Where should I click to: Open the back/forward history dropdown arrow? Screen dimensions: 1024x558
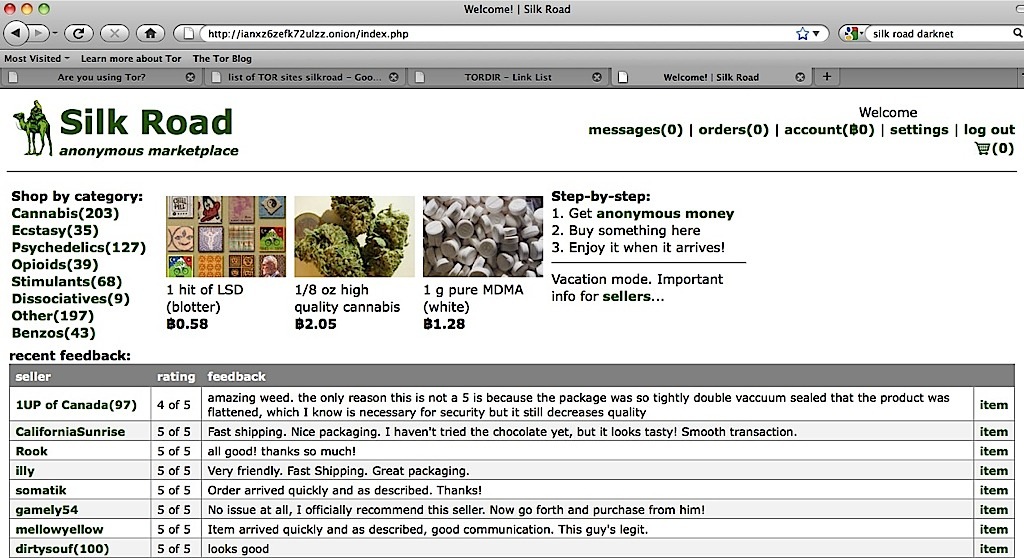[54, 33]
